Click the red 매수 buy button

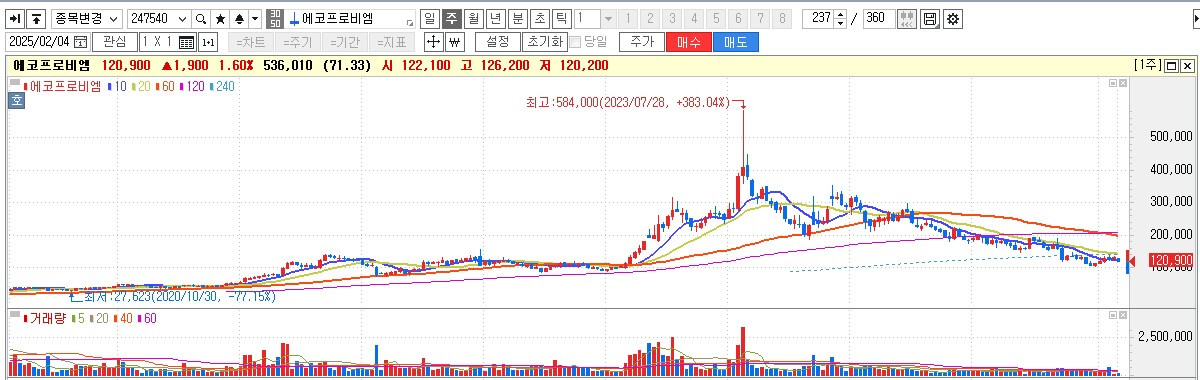click(688, 42)
